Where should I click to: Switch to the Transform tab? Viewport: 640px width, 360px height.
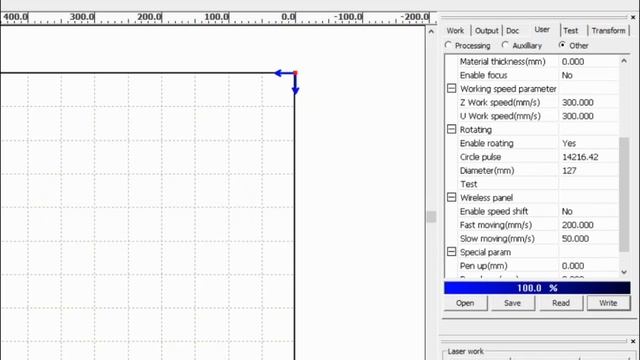click(608, 31)
